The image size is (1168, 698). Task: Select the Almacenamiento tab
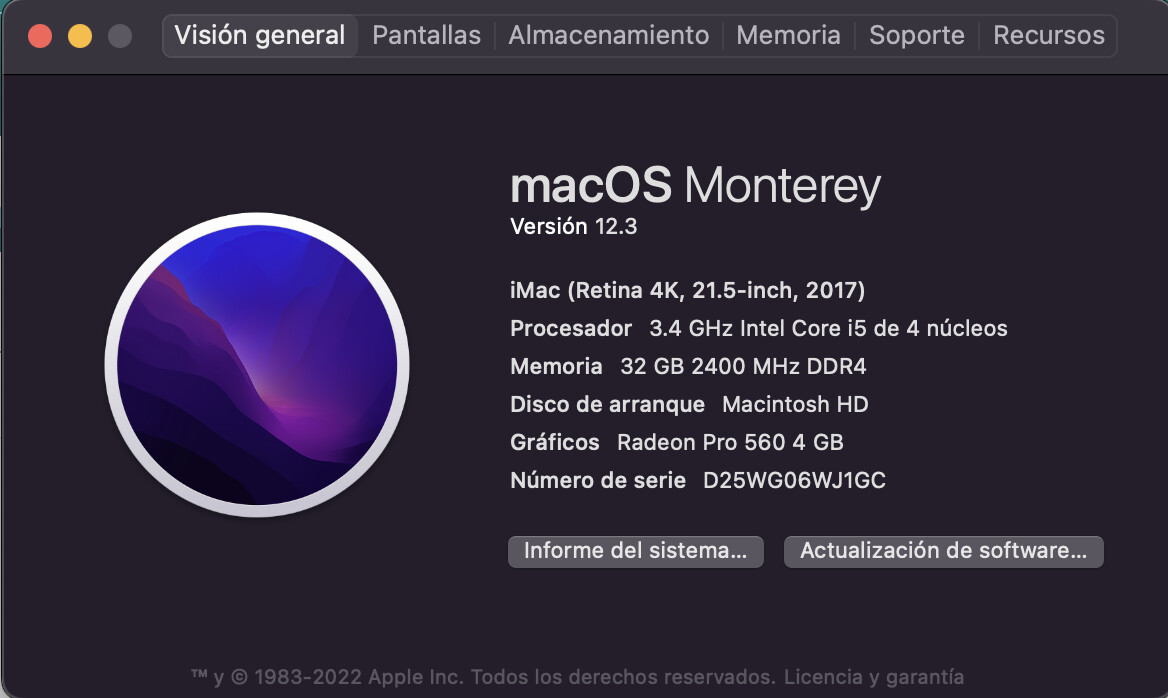(x=609, y=35)
